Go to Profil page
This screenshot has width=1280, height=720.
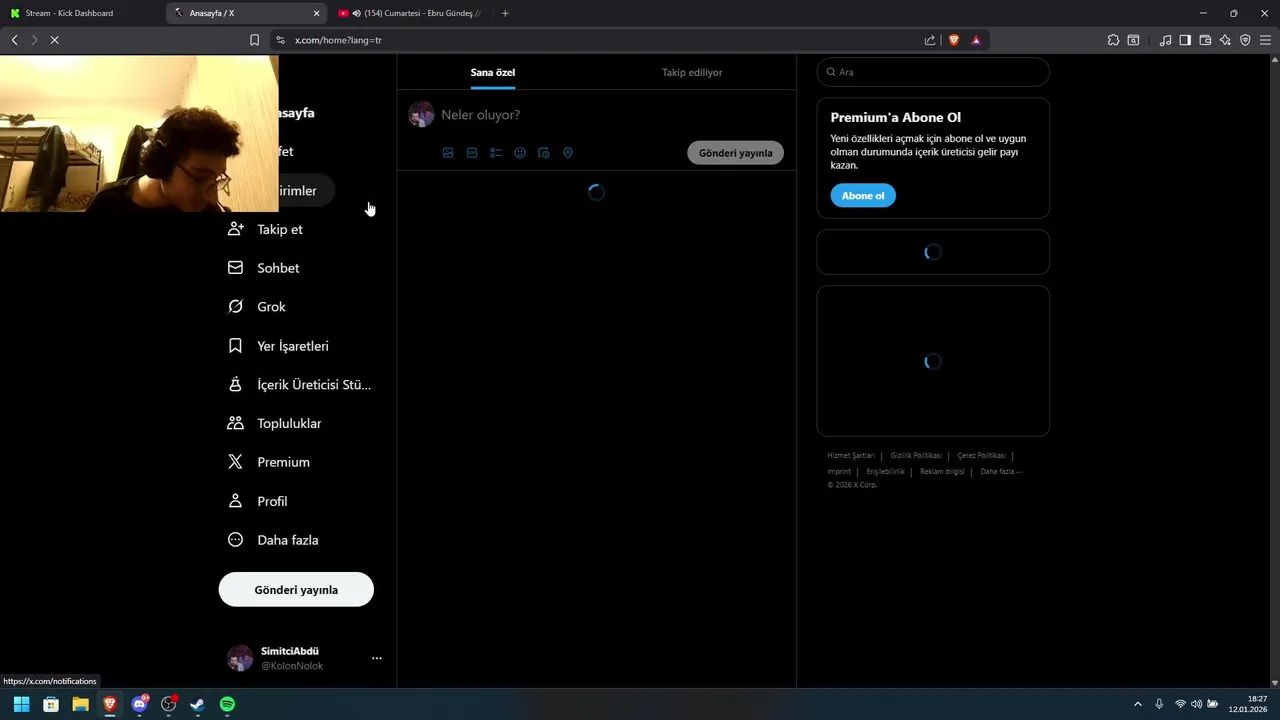[x=258, y=501]
